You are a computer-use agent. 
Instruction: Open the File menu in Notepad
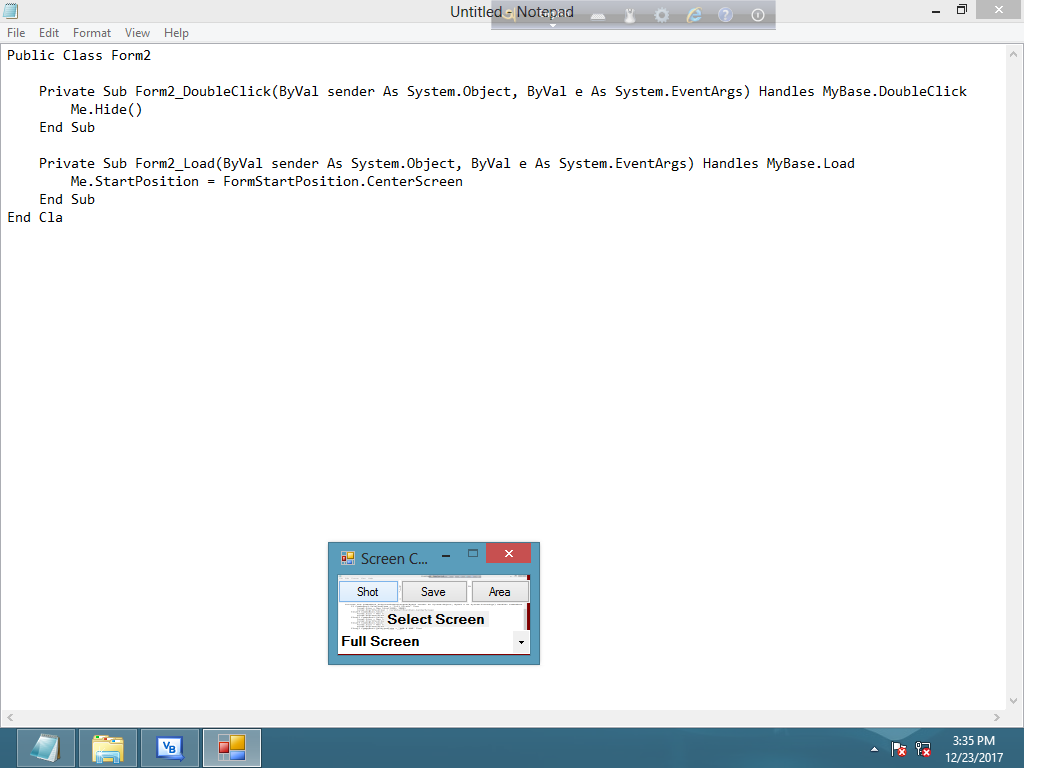click(x=16, y=32)
